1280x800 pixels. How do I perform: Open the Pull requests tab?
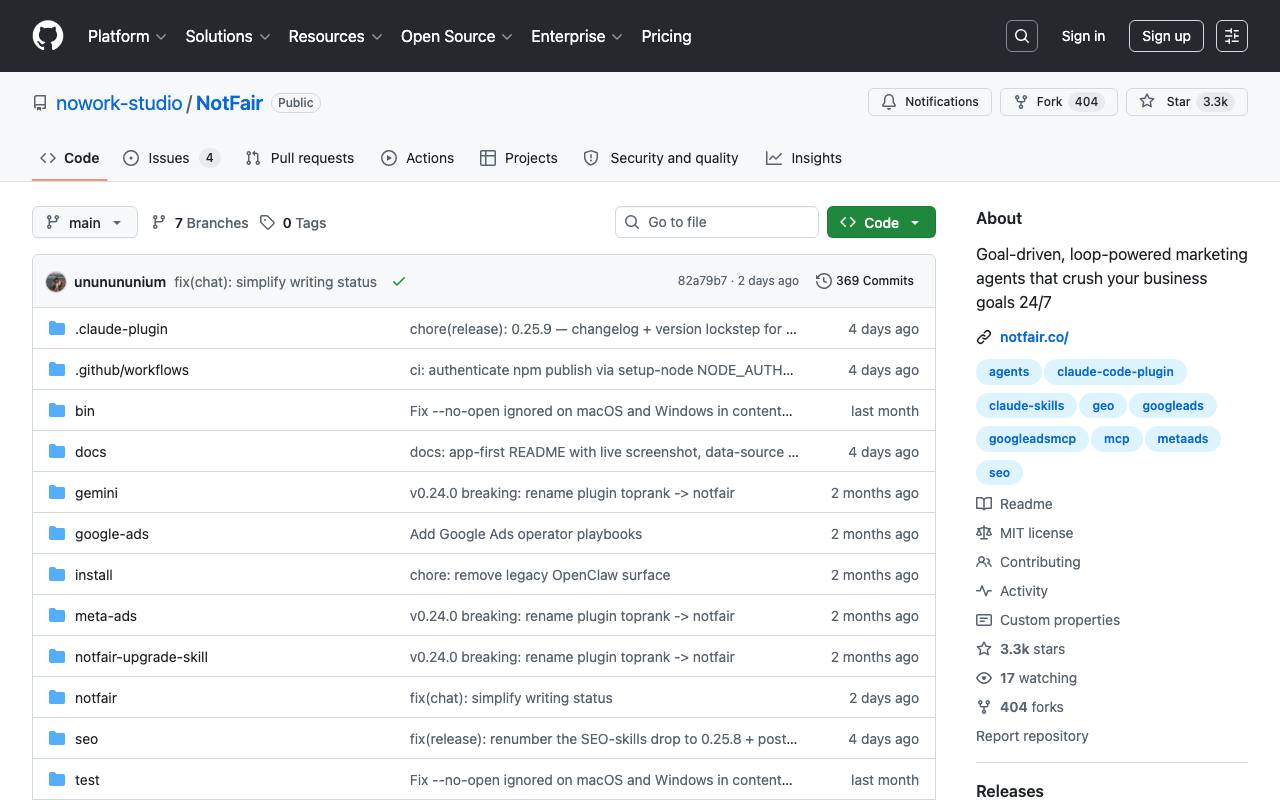[300, 158]
